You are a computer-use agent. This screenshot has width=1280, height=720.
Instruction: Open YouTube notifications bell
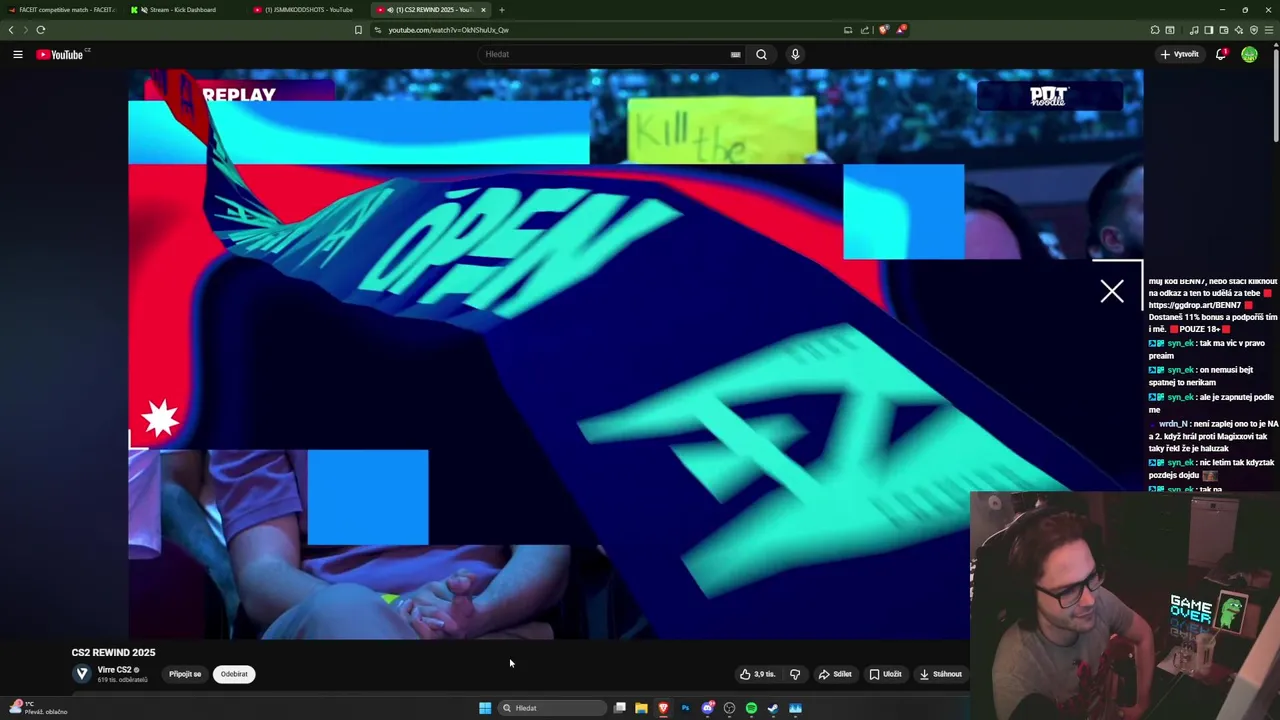(1220, 54)
